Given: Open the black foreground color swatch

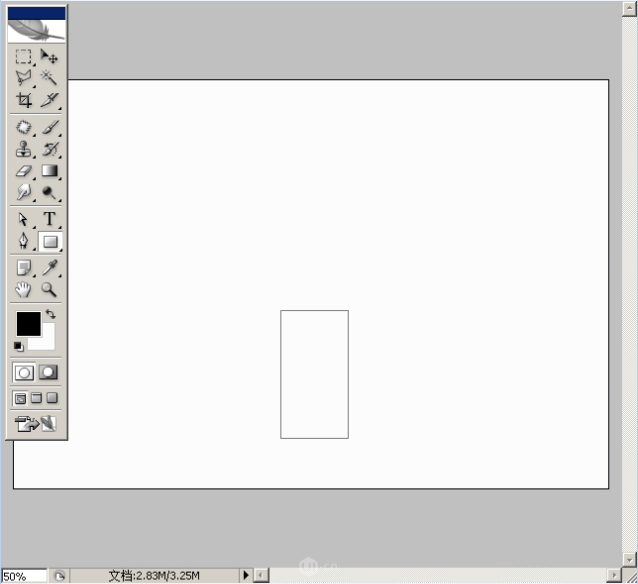Looking at the screenshot, I should [x=27, y=323].
